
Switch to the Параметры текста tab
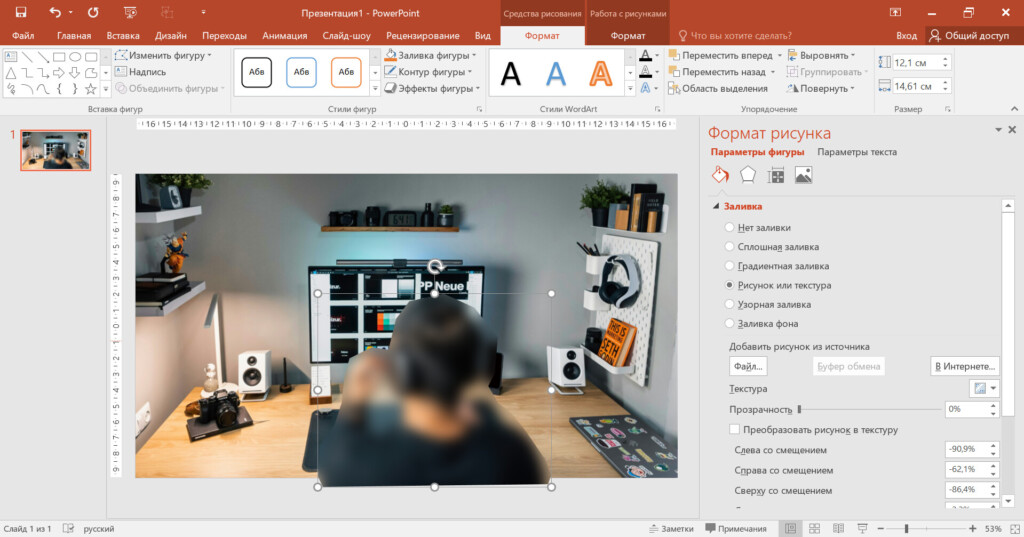856,152
